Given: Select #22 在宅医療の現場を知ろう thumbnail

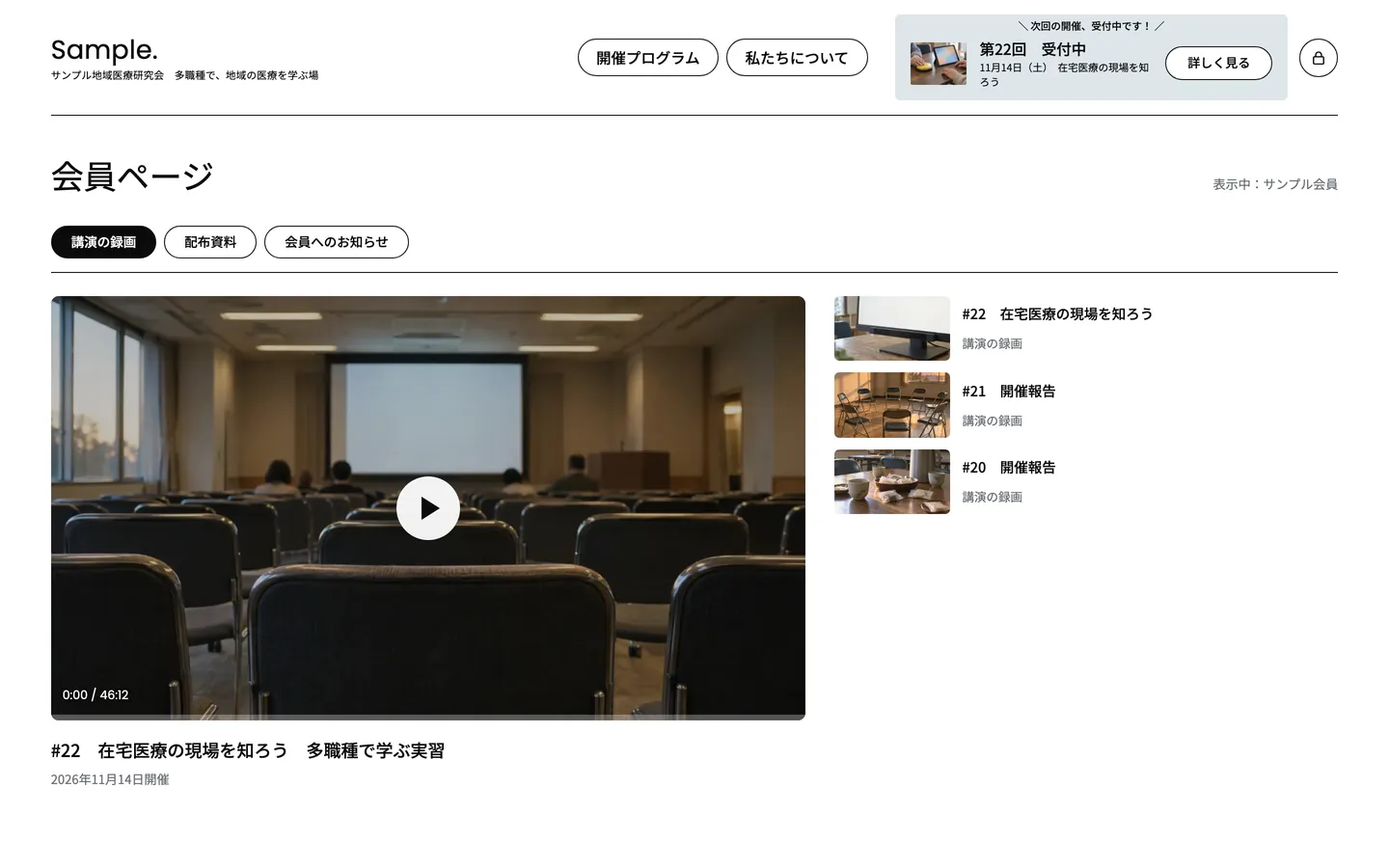Looking at the screenshot, I should pyautogui.click(x=892, y=328).
